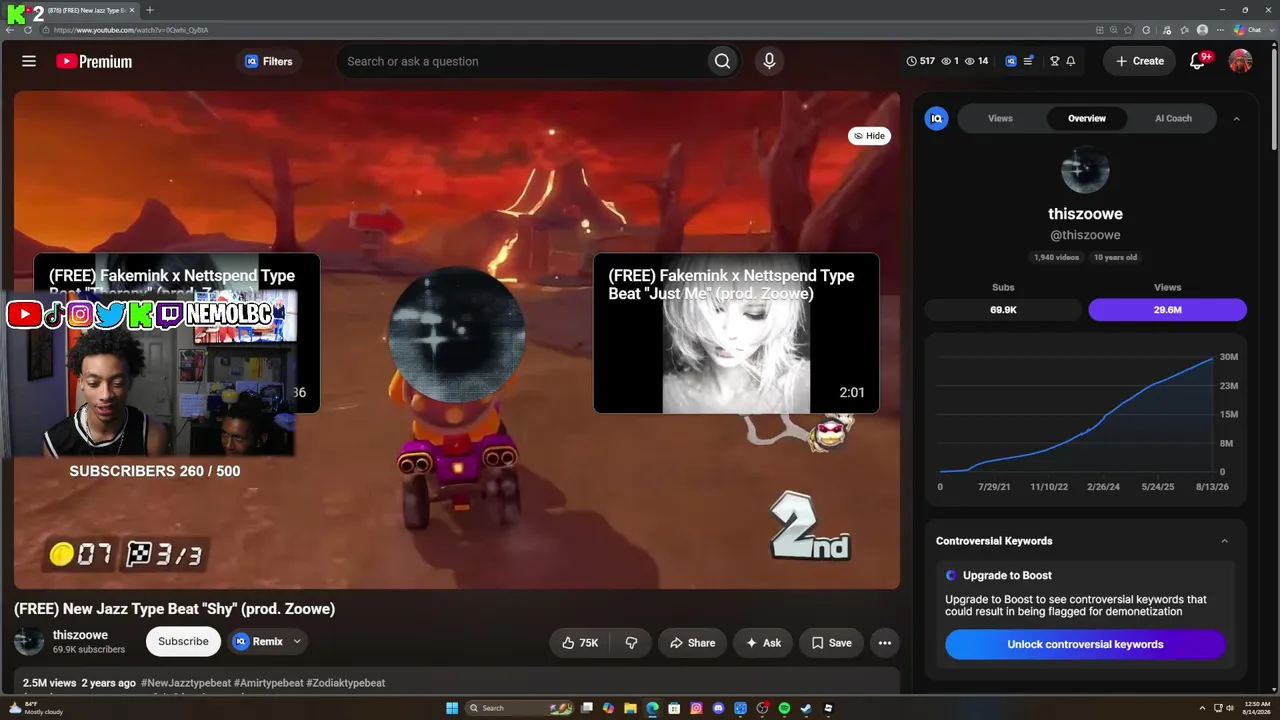The width and height of the screenshot is (1280, 720).
Task: Click the taskbar Search box
Action: pos(520,708)
